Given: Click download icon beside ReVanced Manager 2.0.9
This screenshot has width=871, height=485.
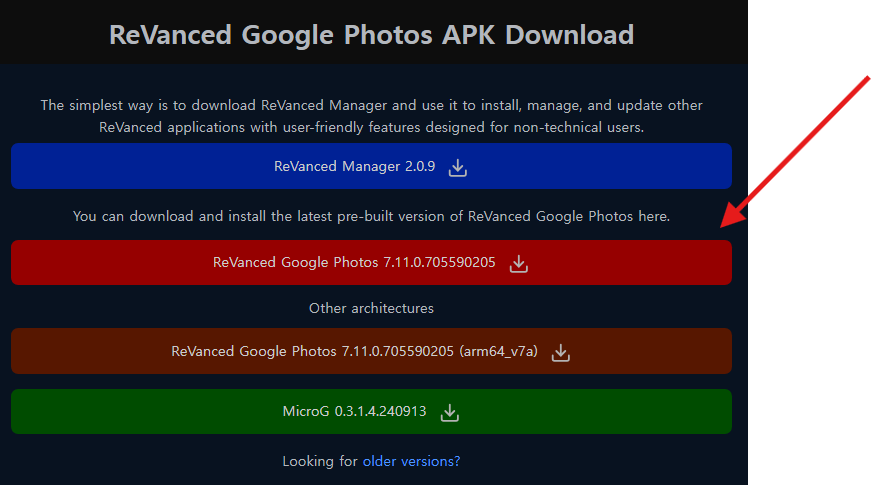Looking at the screenshot, I should (458, 167).
